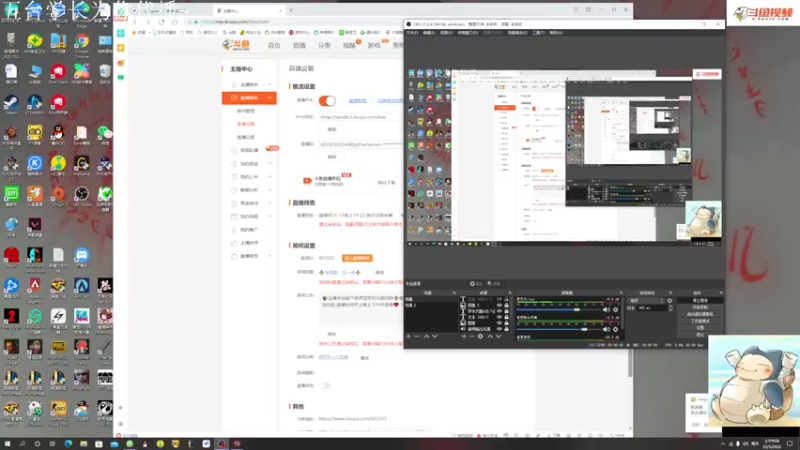Expand the 主播相关 sidebar section
800x450 pixels.
270,84
